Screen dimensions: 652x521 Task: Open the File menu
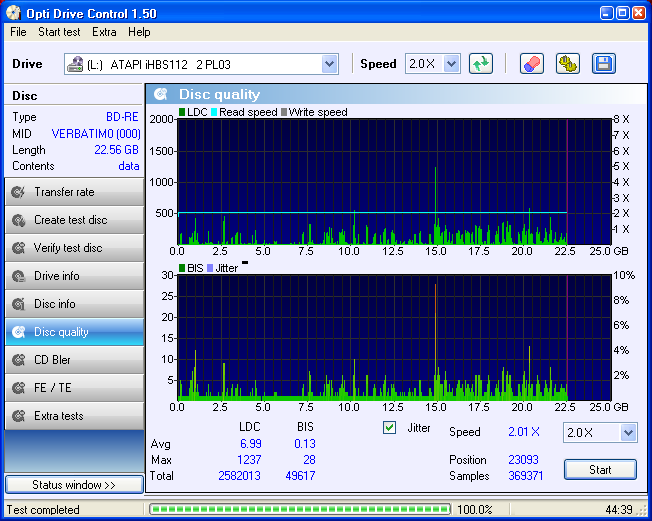pyautogui.click(x=18, y=32)
